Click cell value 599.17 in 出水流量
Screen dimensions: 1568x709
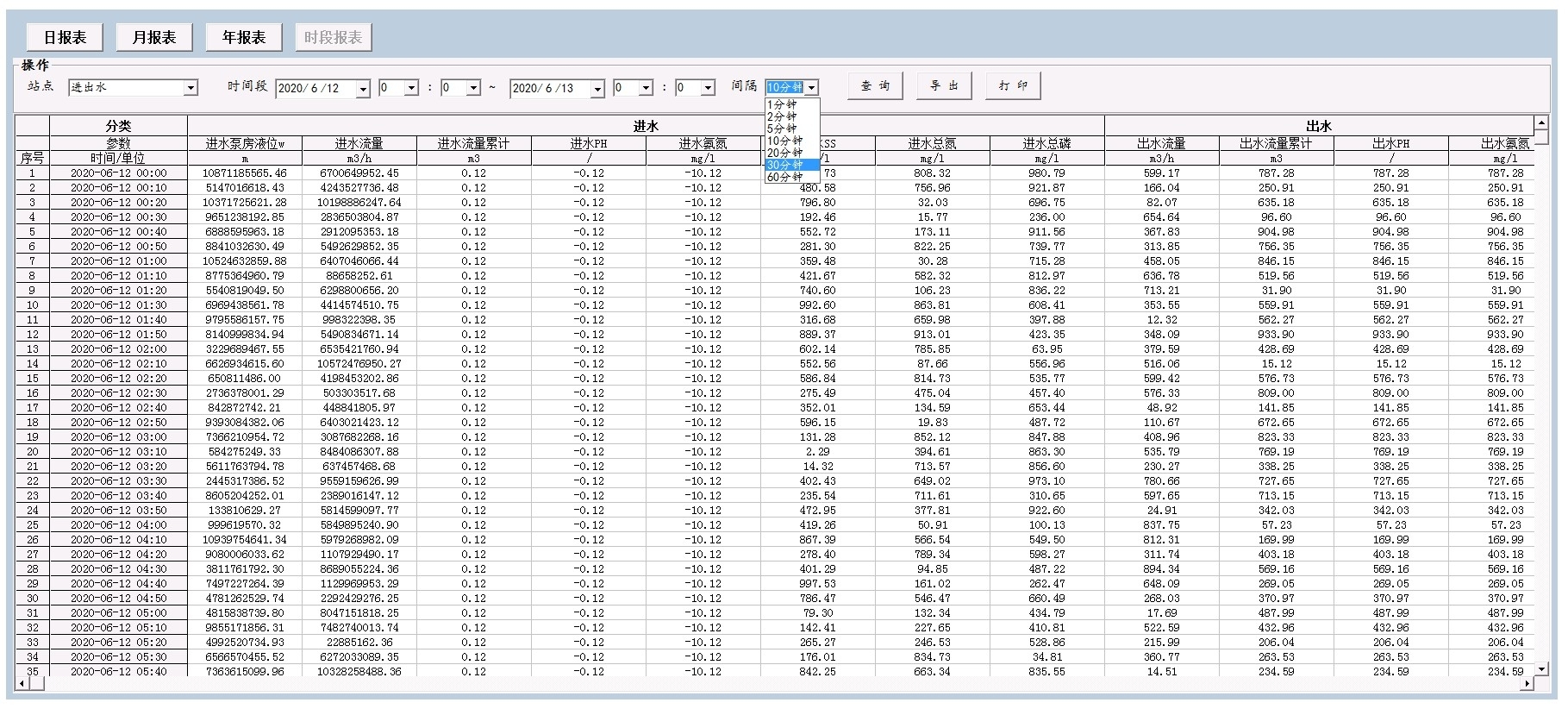(1161, 173)
